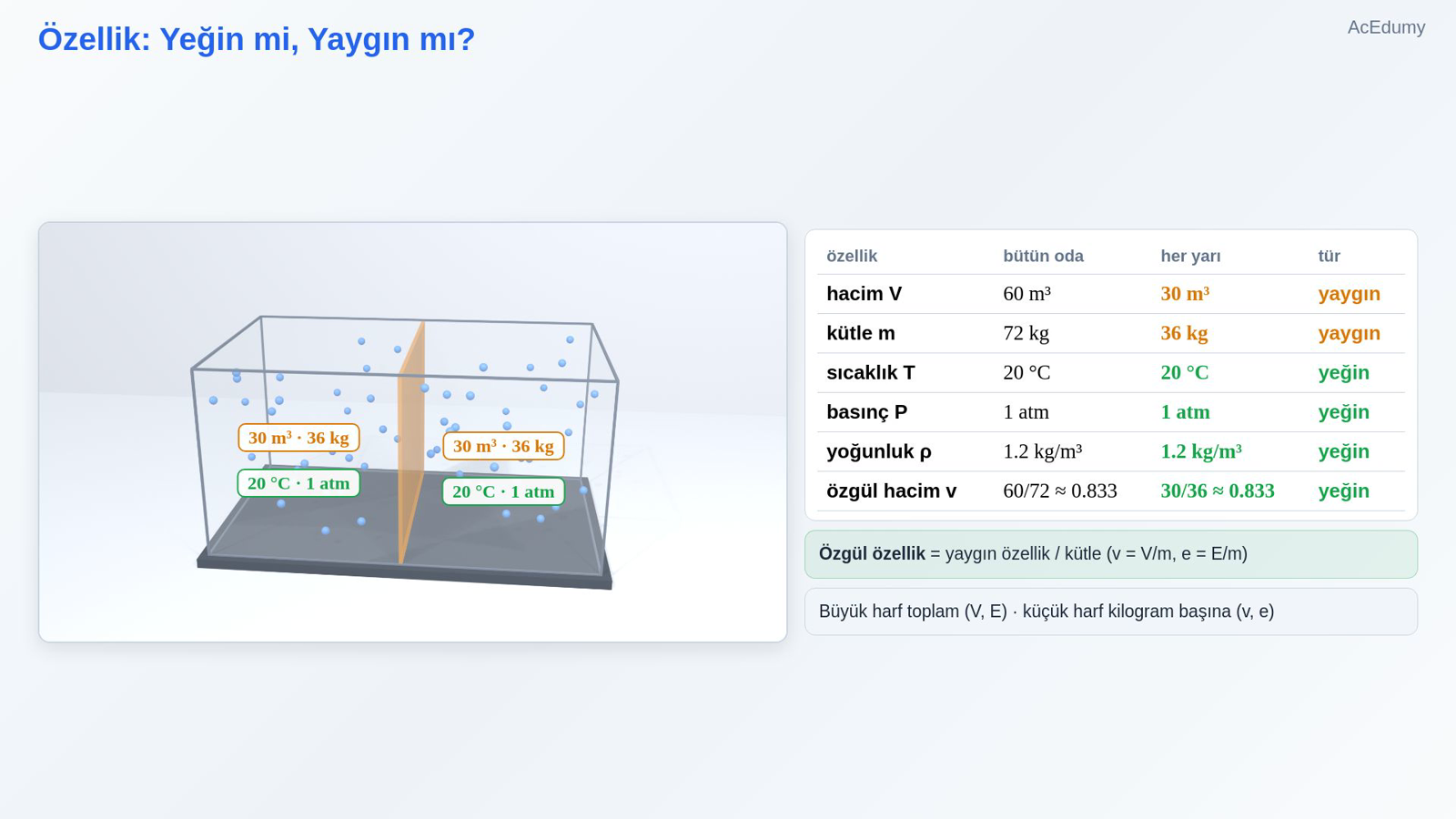Image resolution: width=1456 pixels, height=819 pixels.
Task: Click the '72 kg' value
Action: (1026, 333)
